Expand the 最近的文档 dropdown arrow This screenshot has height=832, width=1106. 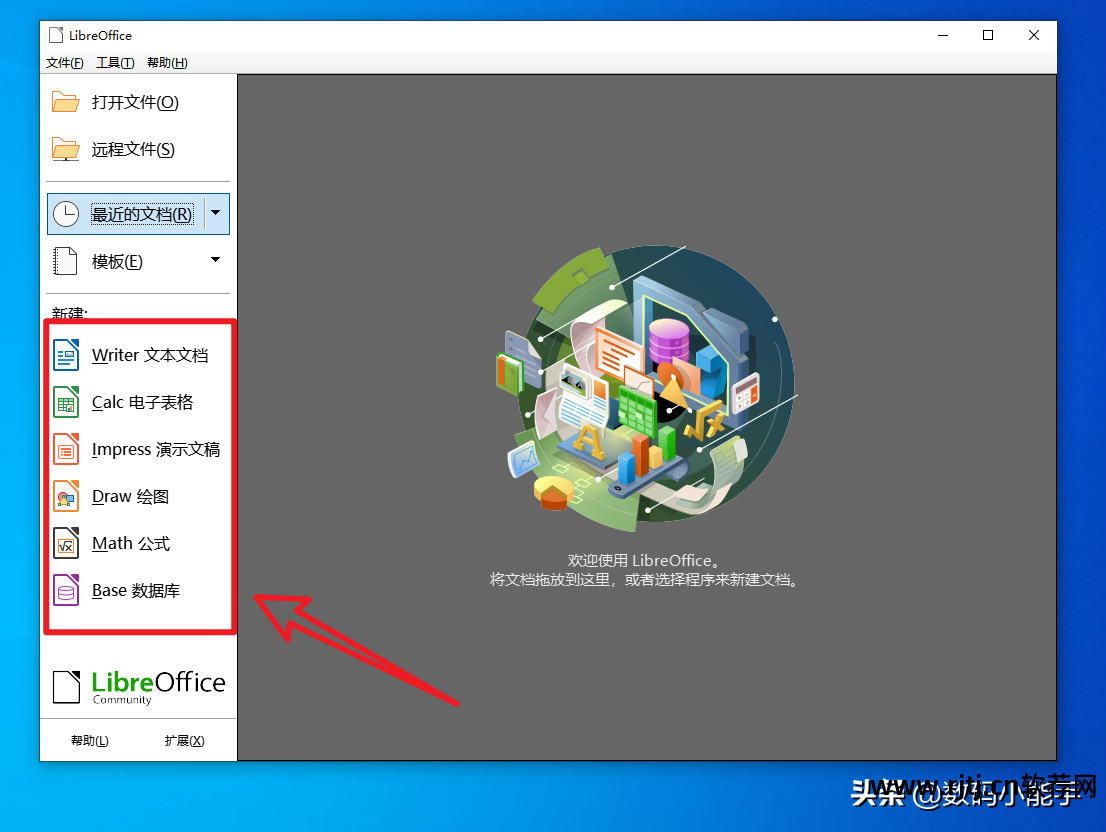216,213
